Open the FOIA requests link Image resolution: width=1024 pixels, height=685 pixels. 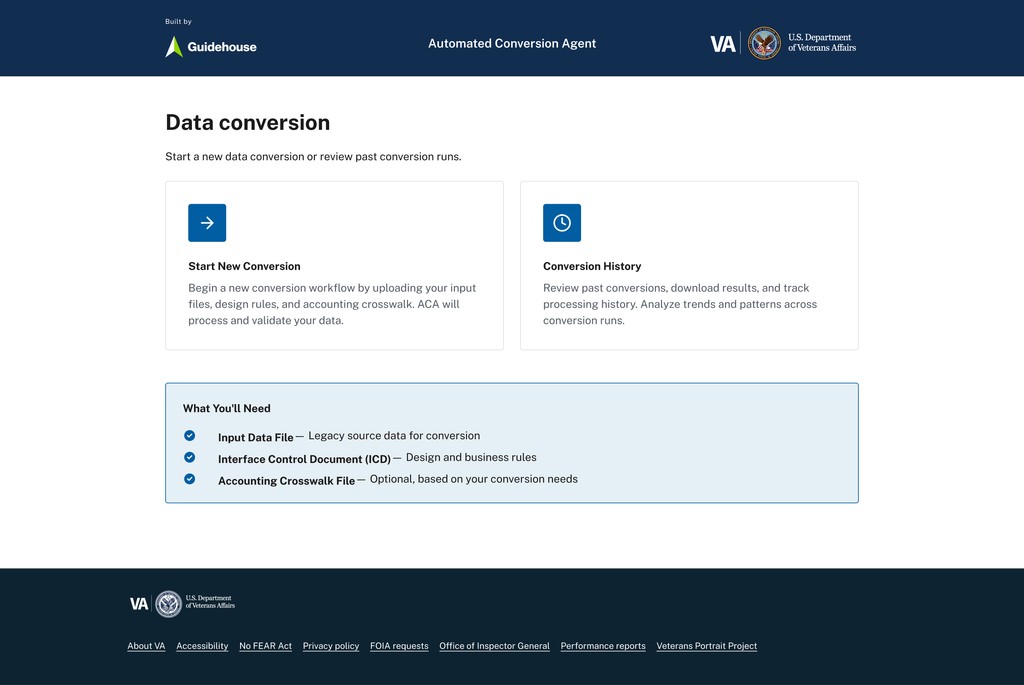[x=399, y=646]
